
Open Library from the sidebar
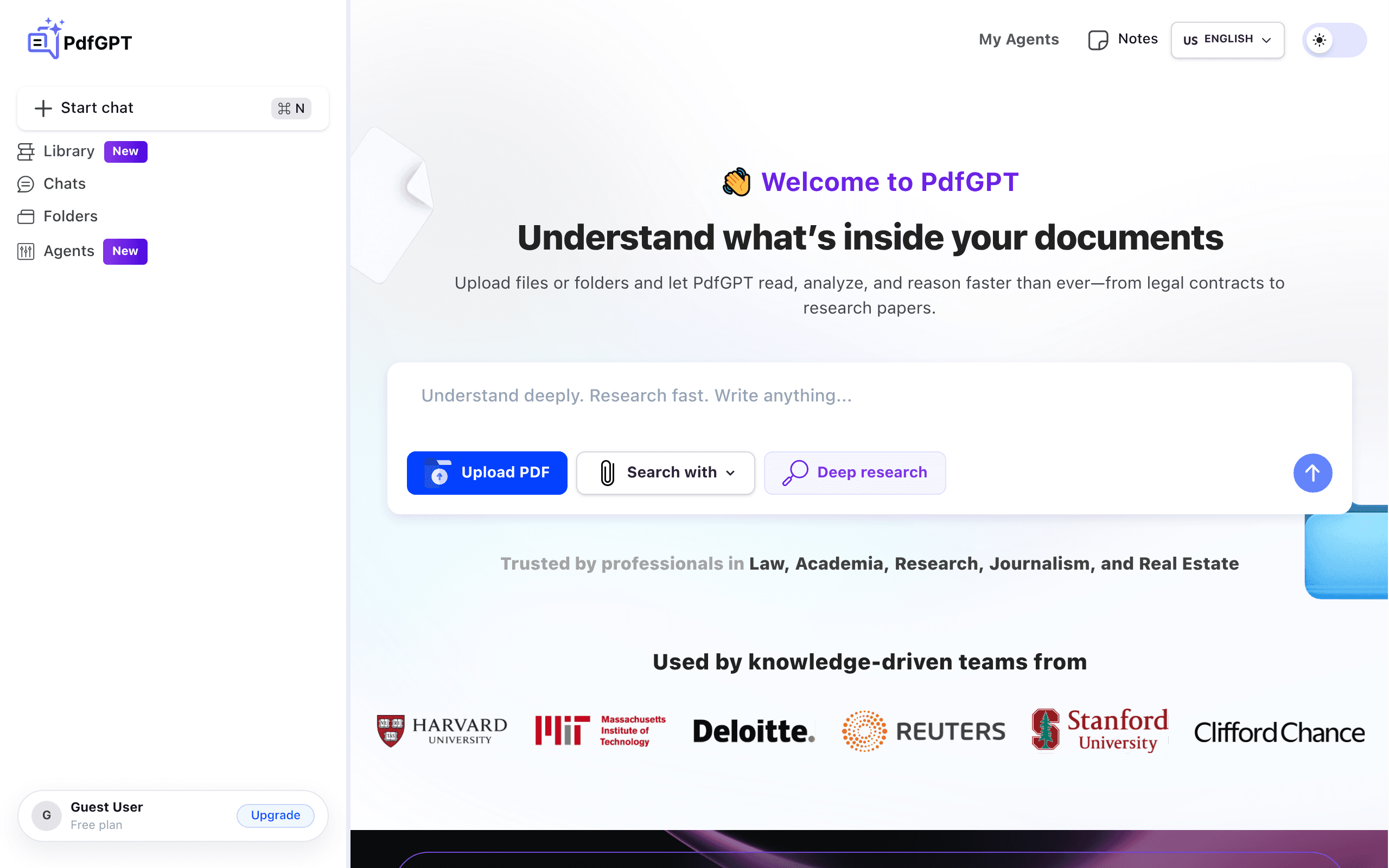point(69,151)
